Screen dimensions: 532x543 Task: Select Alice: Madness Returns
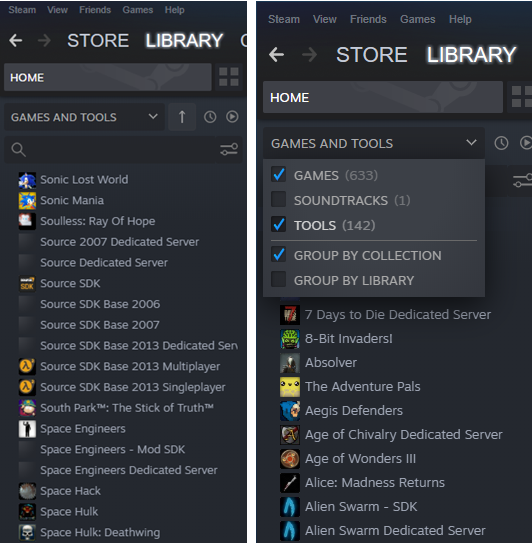(x=375, y=482)
